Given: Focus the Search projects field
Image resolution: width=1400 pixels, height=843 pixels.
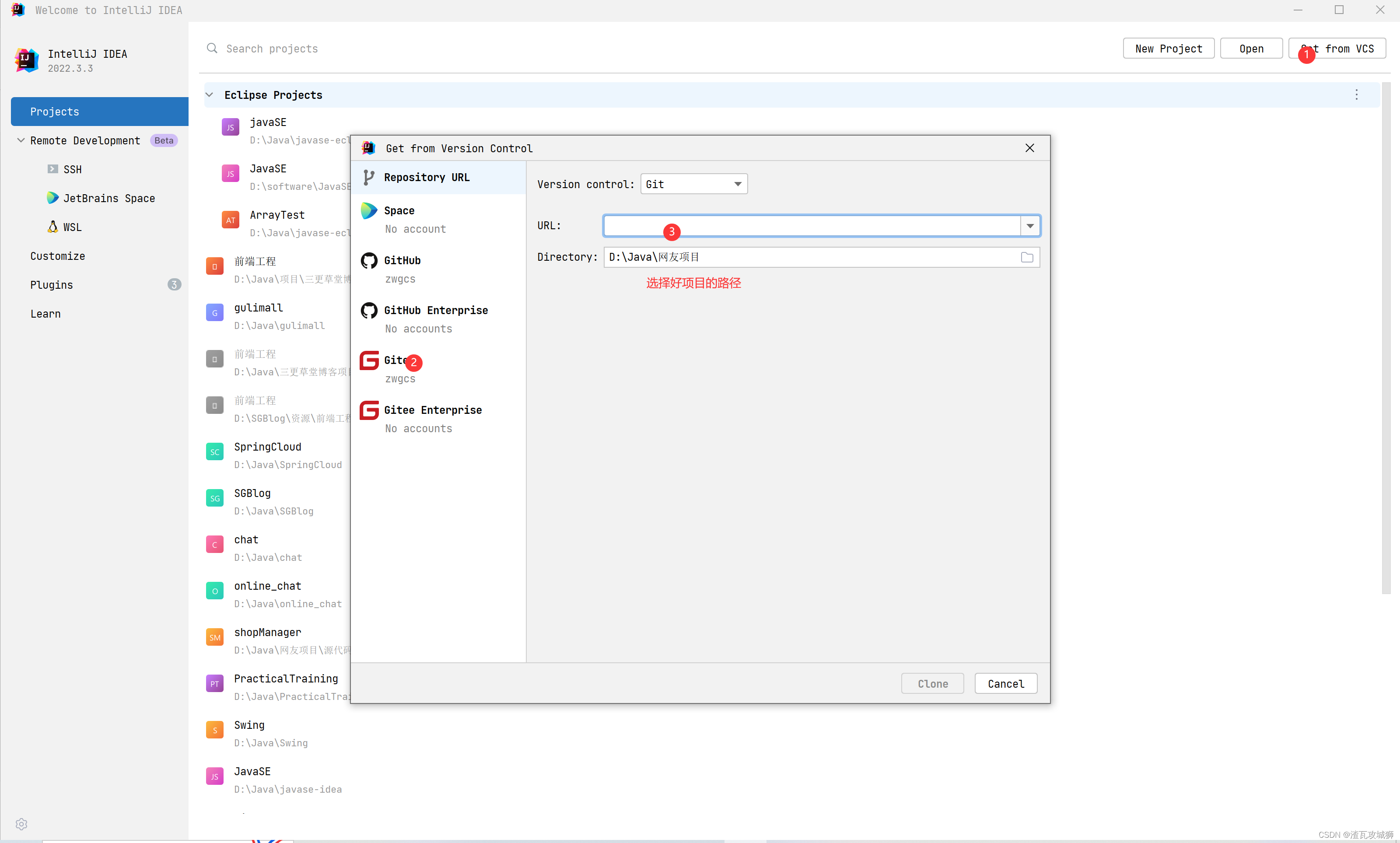Looking at the screenshot, I should [272, 49].
